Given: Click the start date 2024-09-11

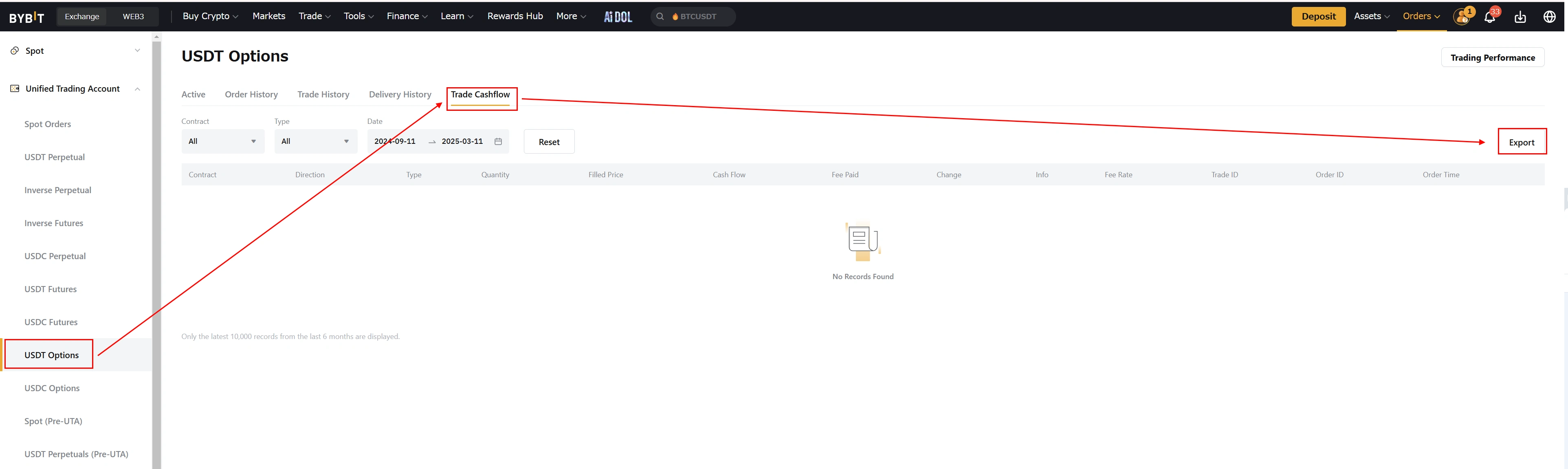Looking at the screenshot, I should click(395, 141).
